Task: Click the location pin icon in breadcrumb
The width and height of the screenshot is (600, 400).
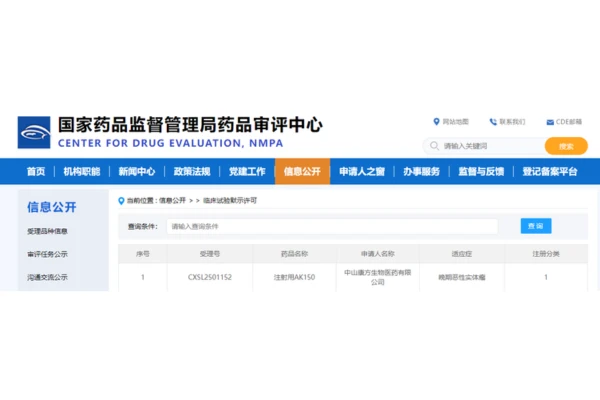Action: tap(122, 200)
